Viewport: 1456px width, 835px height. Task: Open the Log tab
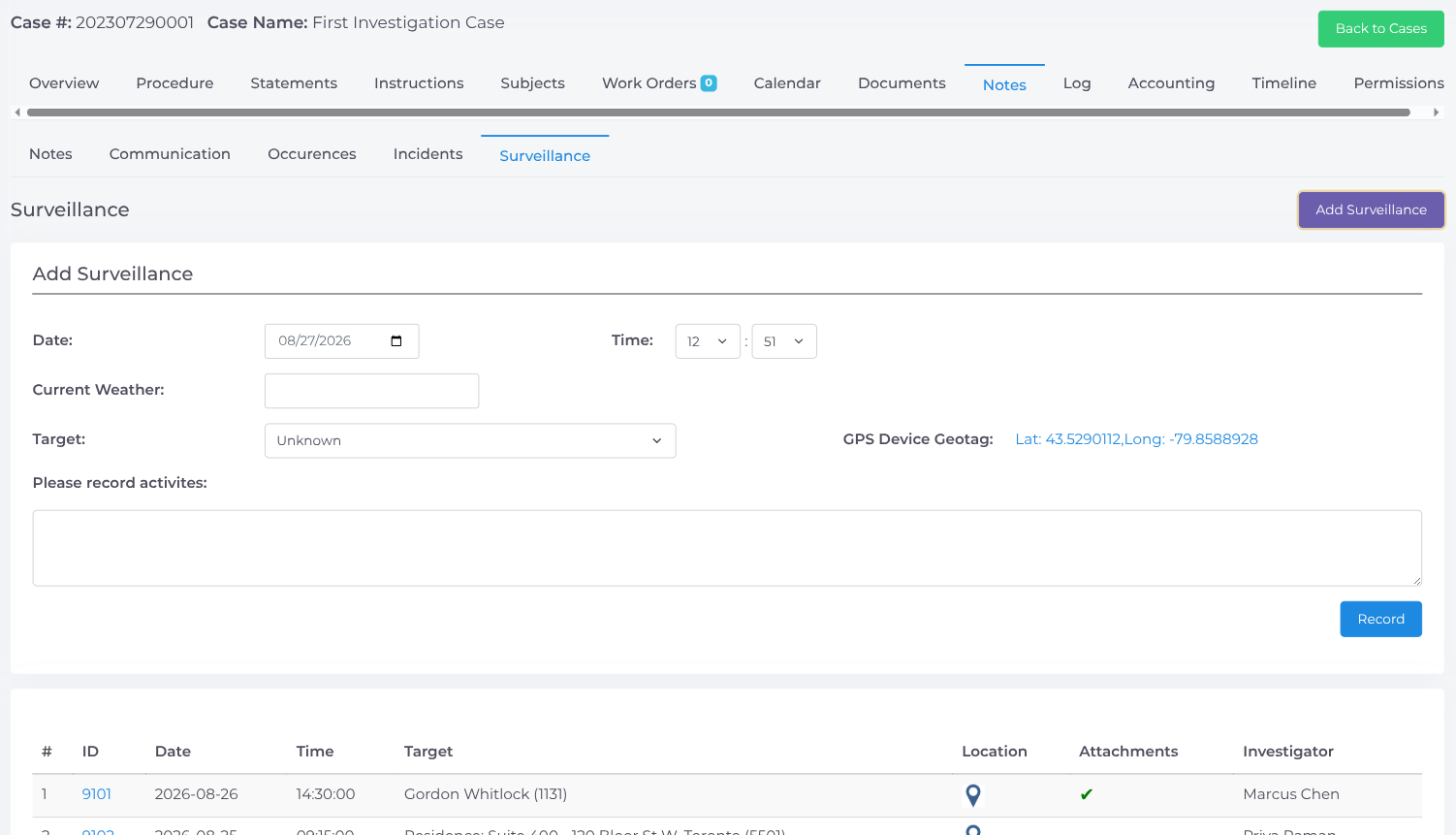point(1077,83)
